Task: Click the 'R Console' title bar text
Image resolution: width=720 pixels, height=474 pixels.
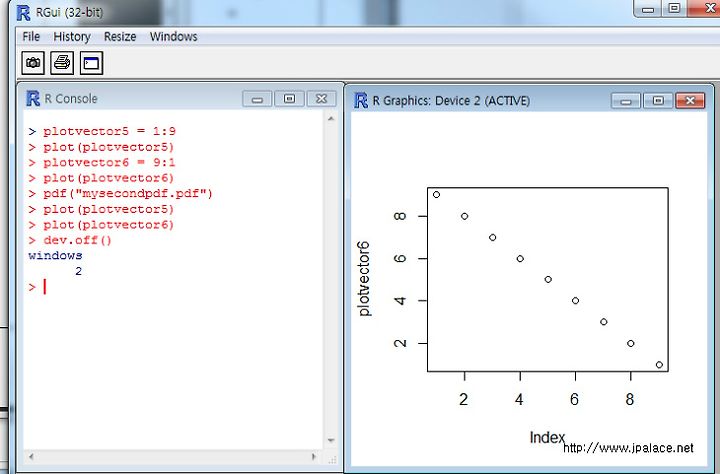Action: pos(71,99)
